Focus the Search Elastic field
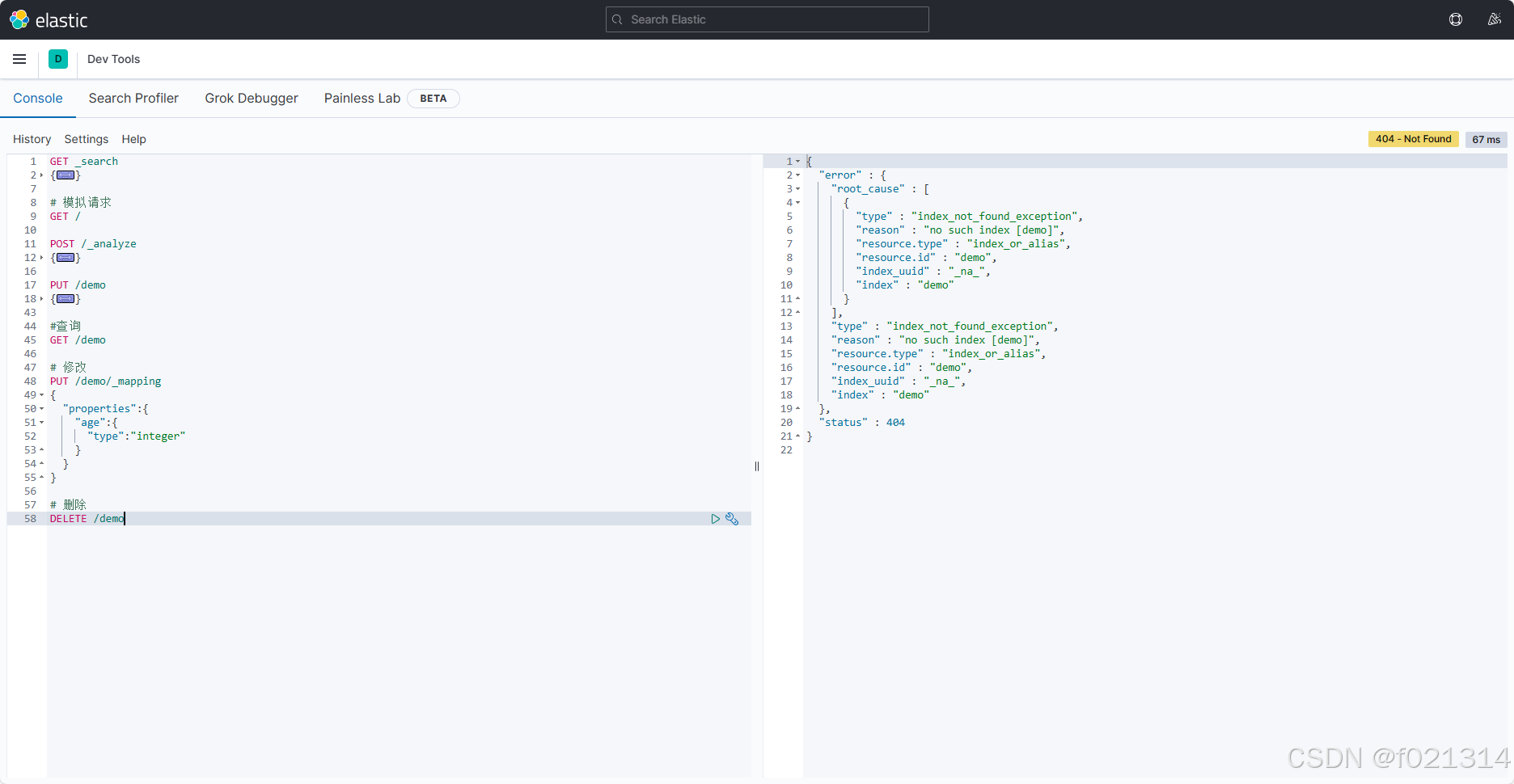The width and height of the screenshot is (1514, 784). tap(767, 19)
